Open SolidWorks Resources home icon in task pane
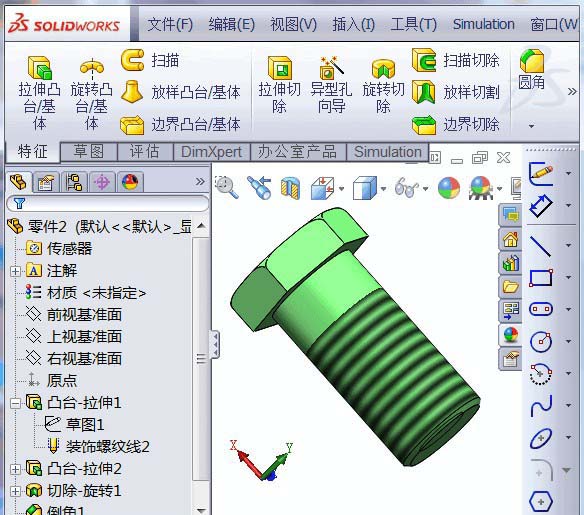 [511, 239]
